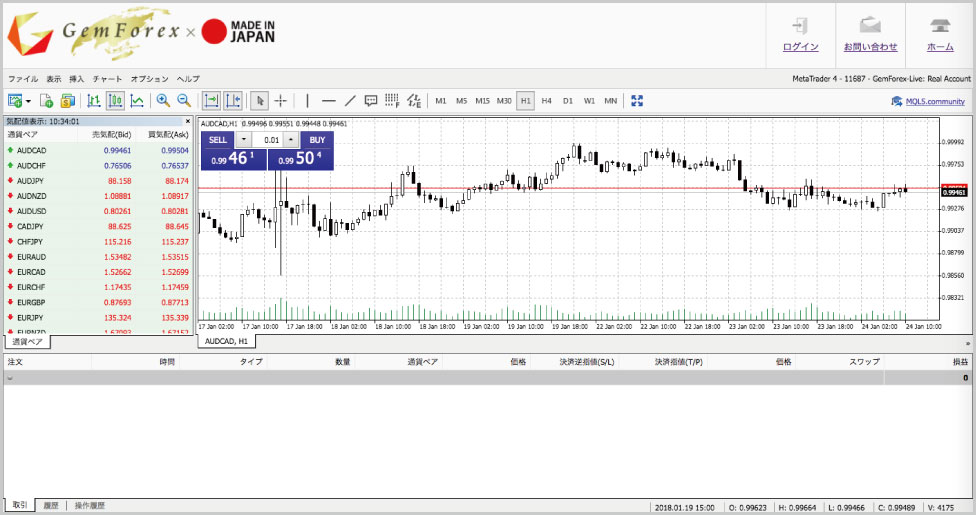Image resolution: width=976 pixels, height=515 pixels.
Task: Open the ファイル menu
Action: point(23,79)
